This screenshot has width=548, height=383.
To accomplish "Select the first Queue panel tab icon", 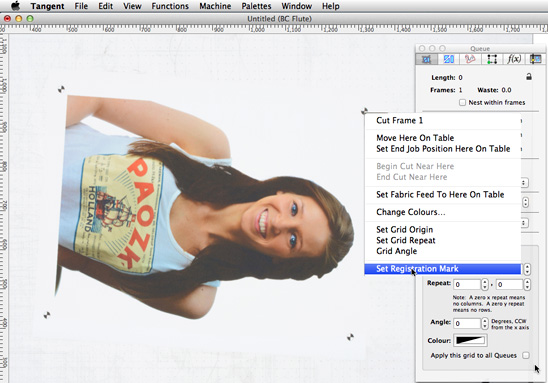I will (426, 59).
